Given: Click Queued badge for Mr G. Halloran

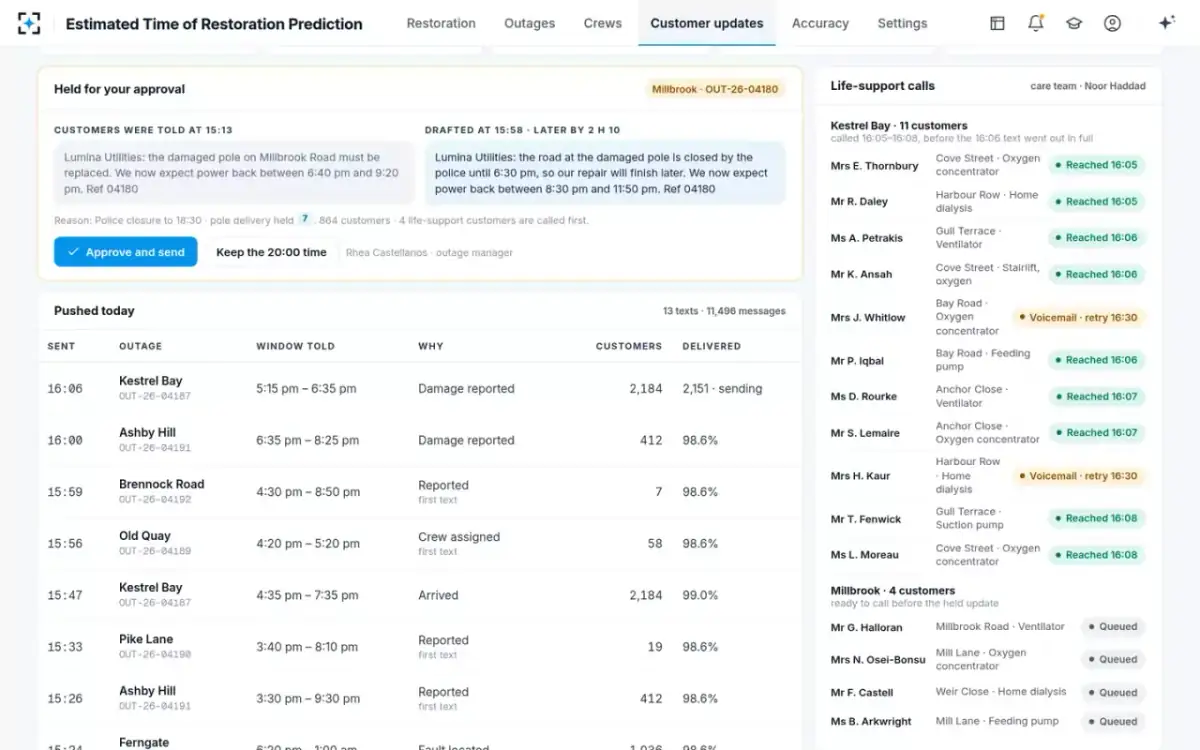Looking at the screenshot, I should click(1112, 627).
